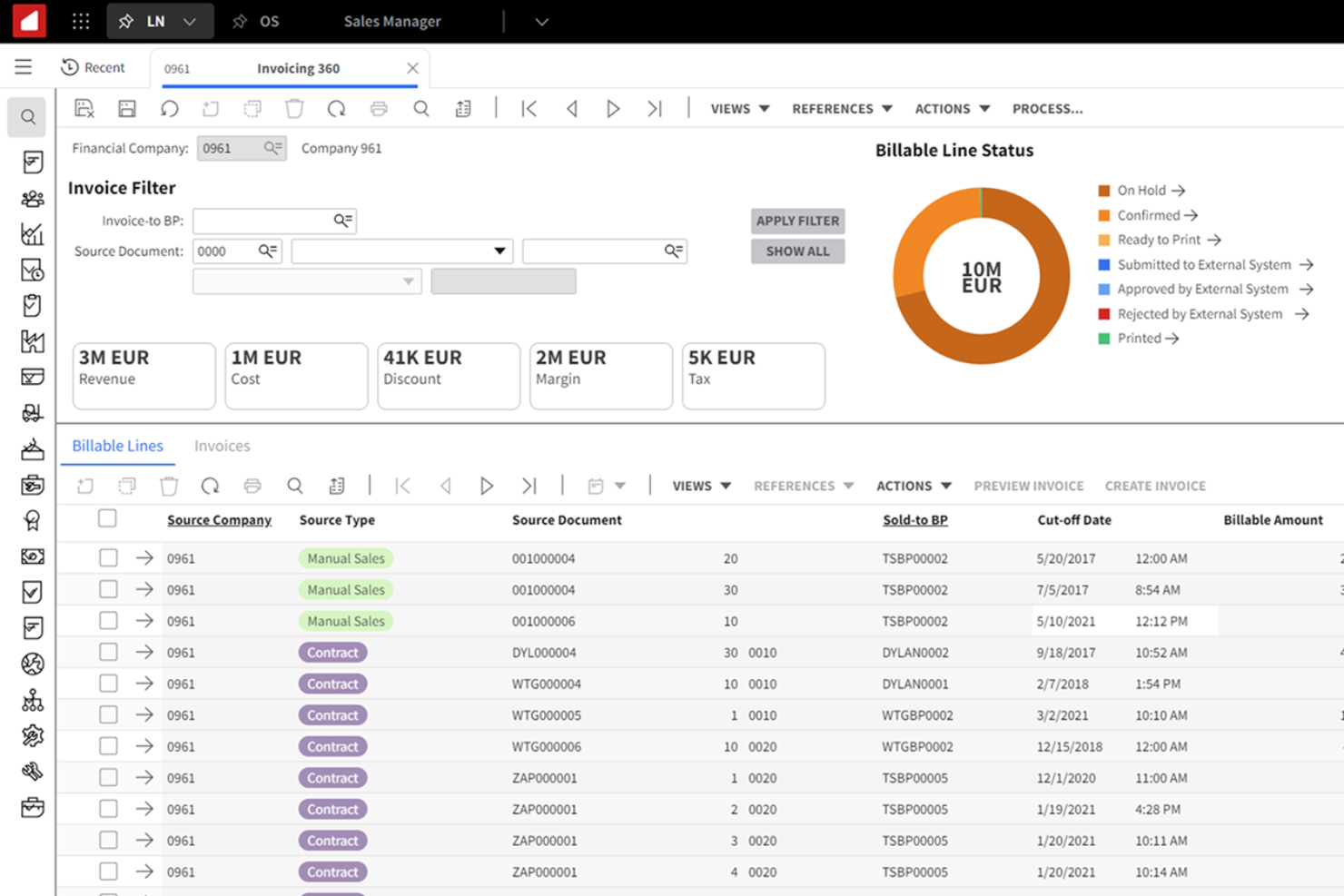The height and width of the screenshot is (896, 1344).
Task: Open the Ready to Print status link
Action: pyautogui.click(x=1169, y=240)
